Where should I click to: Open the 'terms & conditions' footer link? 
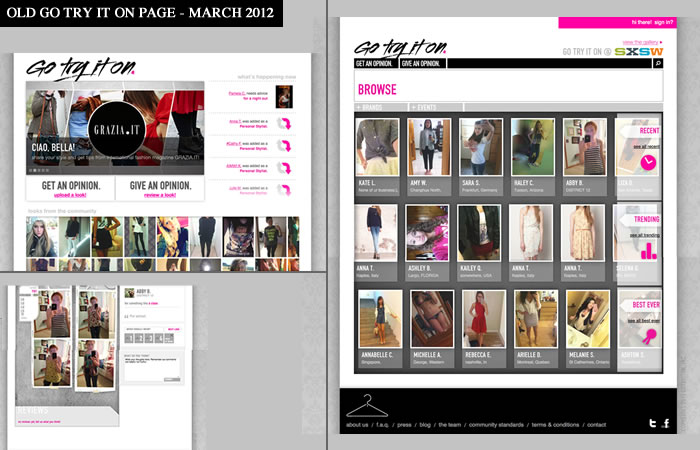[x=555, y=425]
